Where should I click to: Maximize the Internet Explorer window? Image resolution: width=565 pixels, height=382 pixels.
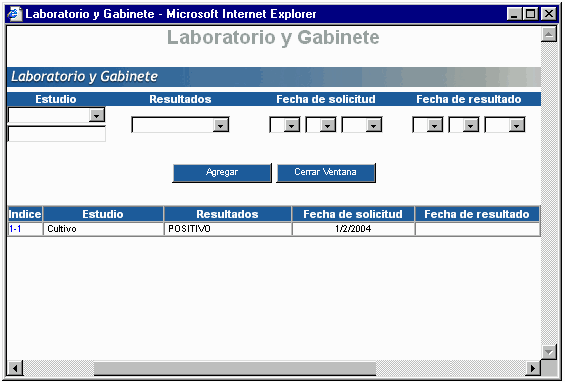tap(530, 14)
